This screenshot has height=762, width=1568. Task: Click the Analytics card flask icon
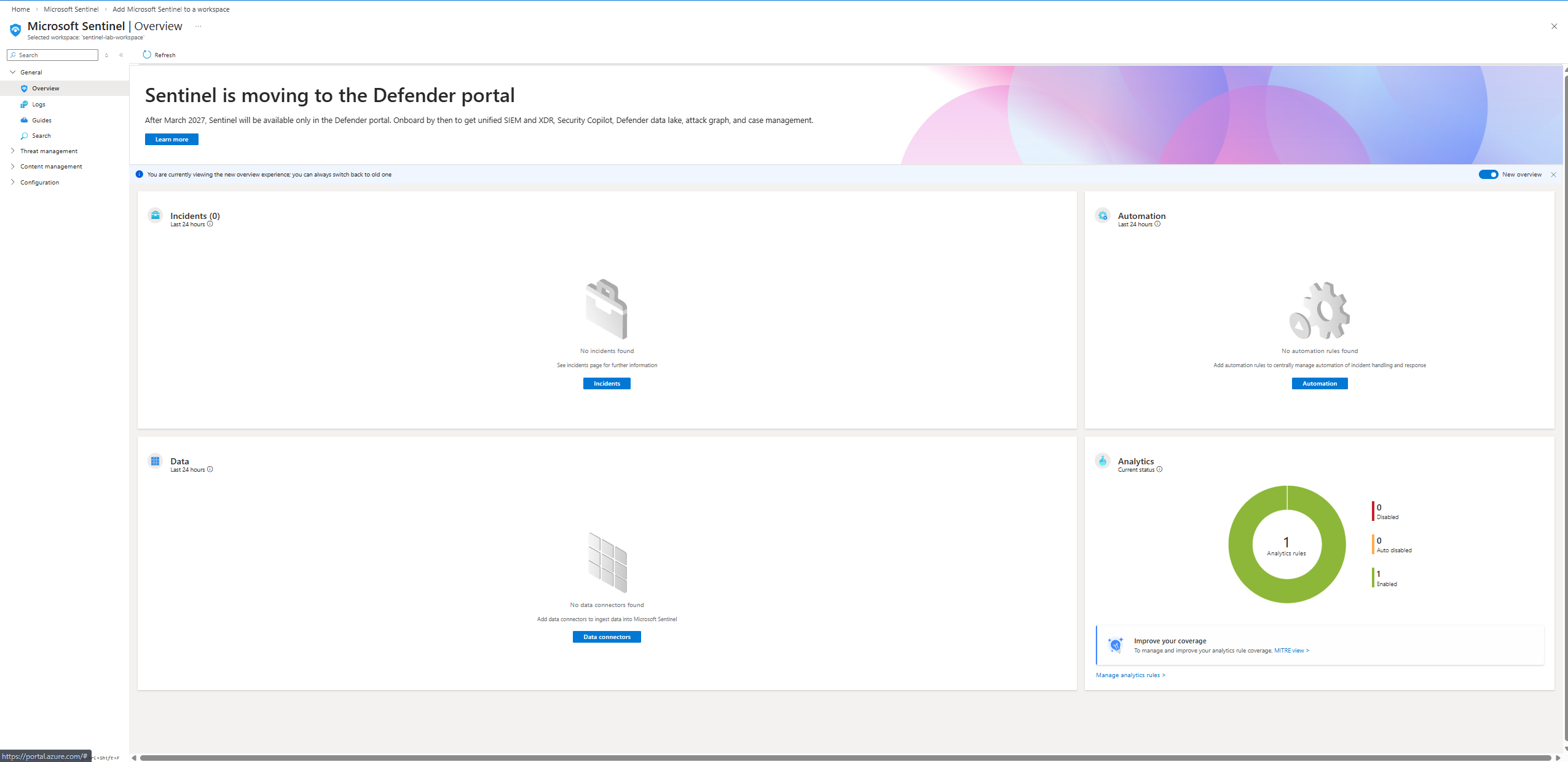click(x=1103, y=461)
